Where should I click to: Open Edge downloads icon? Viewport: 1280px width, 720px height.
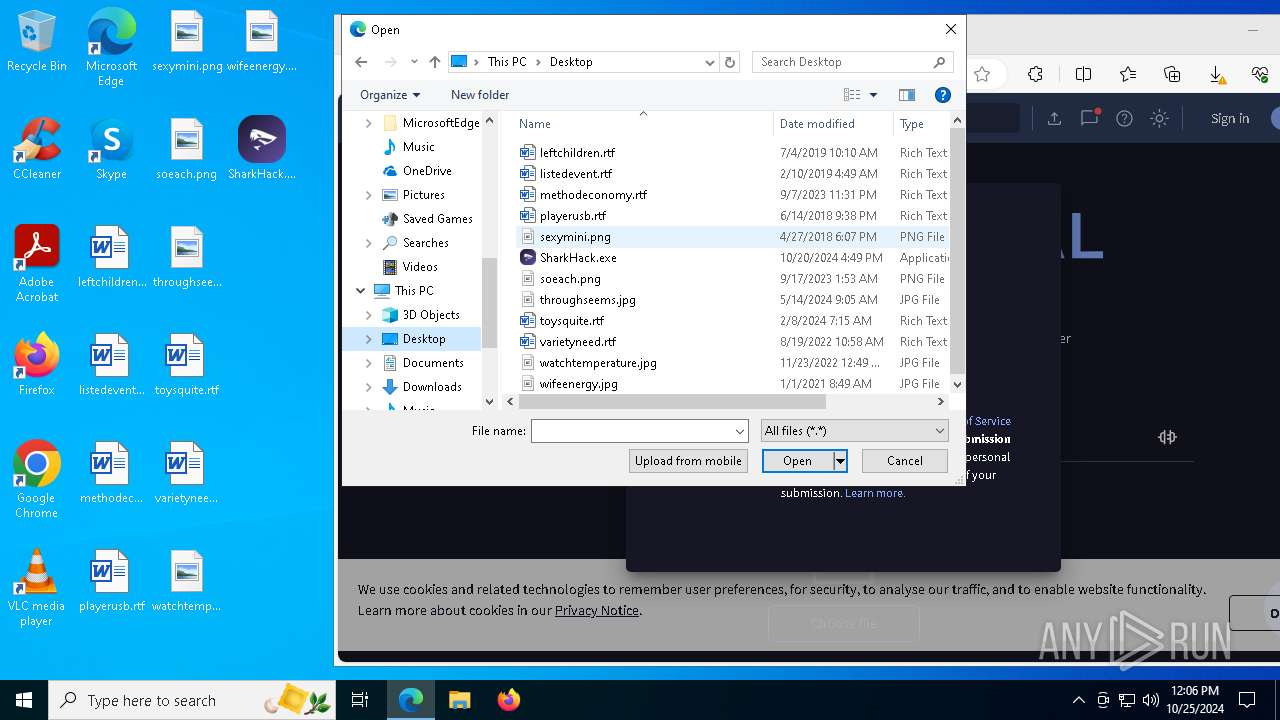(x=1217, y=74)
